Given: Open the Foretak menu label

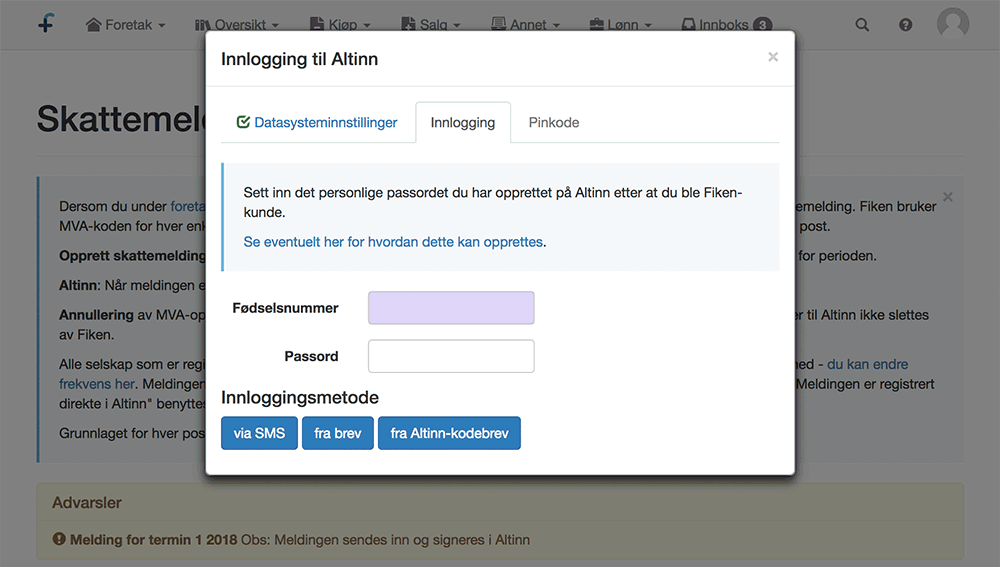Looking at the screenshot, I should click(x=129, y=25).
